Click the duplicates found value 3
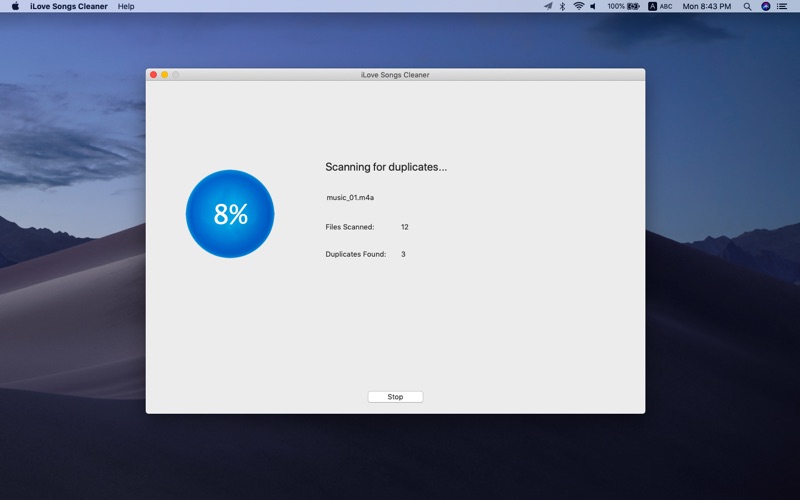This screenshot has width=800, height=500. pyautogui.click(x=403, y=254)
